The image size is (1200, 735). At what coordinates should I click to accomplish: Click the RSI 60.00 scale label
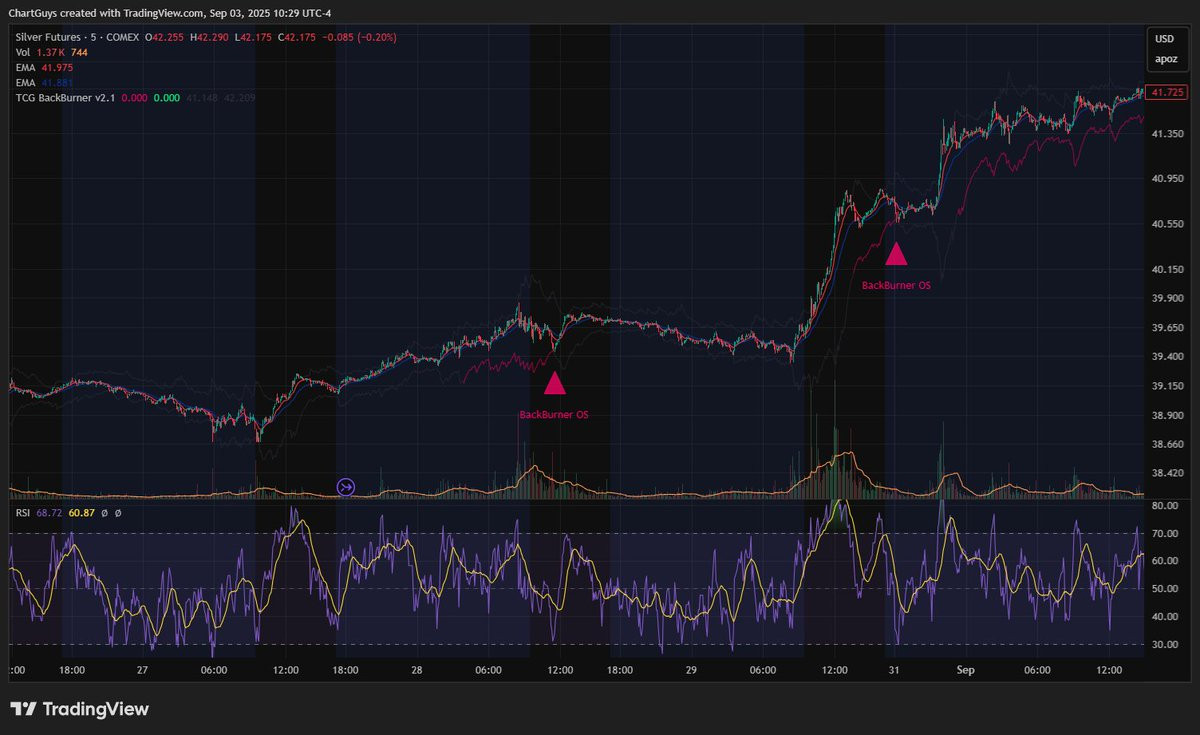[1165, 561]
